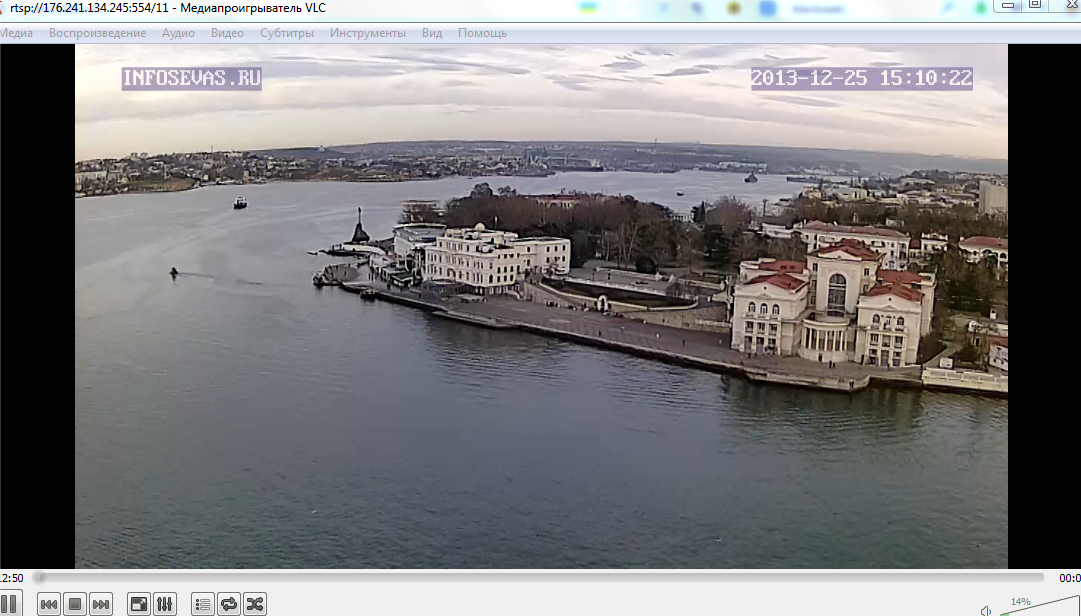The image size is (1081, 616).
Task: Open the Субтитры menu
Action: click(x=287, y=33)
